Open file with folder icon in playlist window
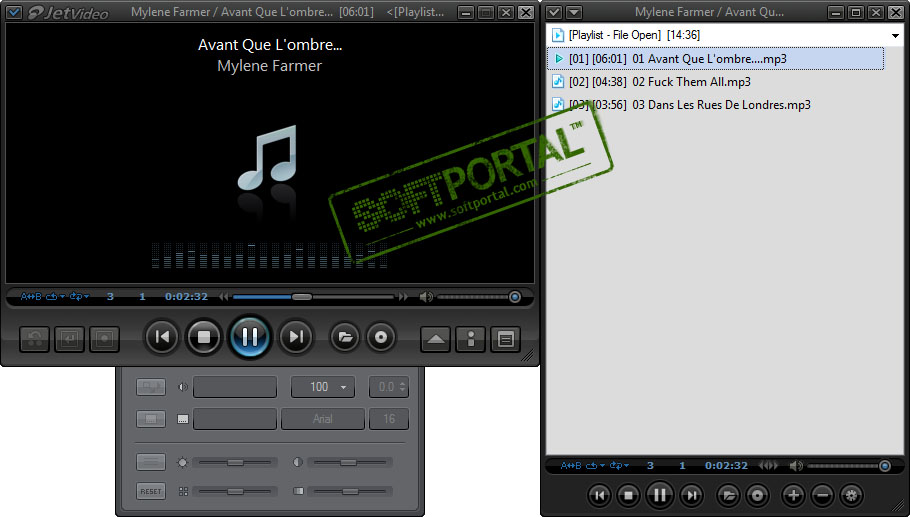The image size is (910, 517). tap(728, 496)
